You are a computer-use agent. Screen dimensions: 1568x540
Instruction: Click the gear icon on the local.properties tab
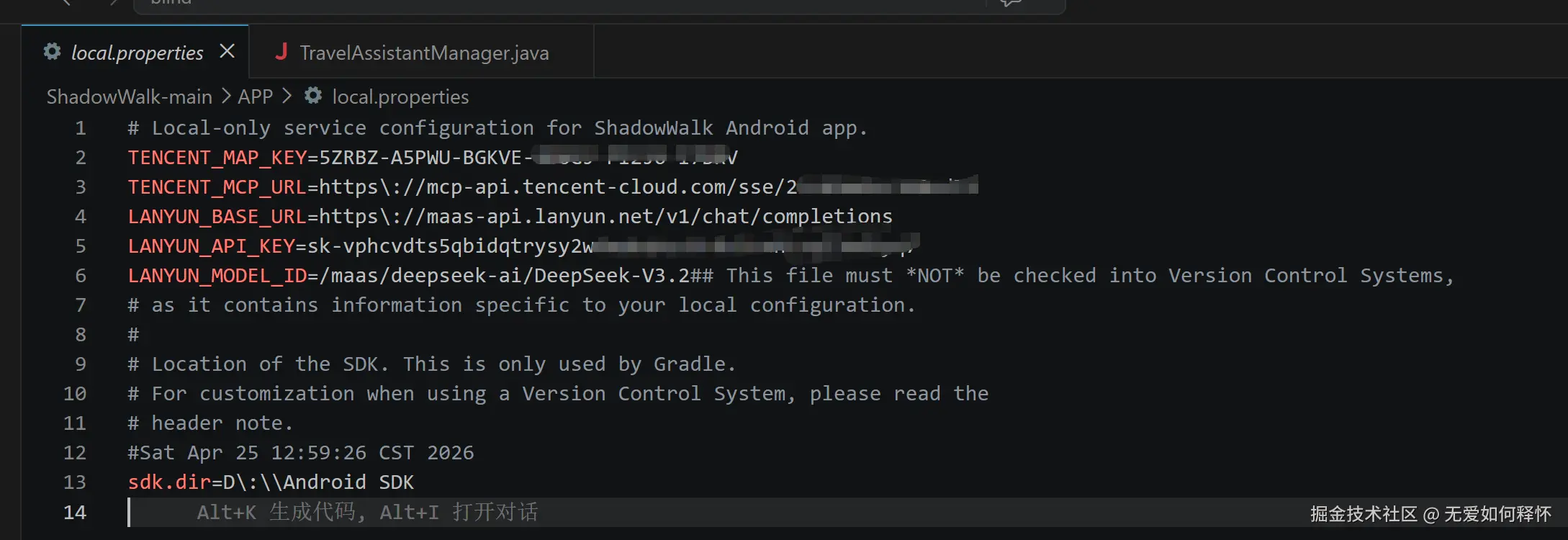(52, 52)
